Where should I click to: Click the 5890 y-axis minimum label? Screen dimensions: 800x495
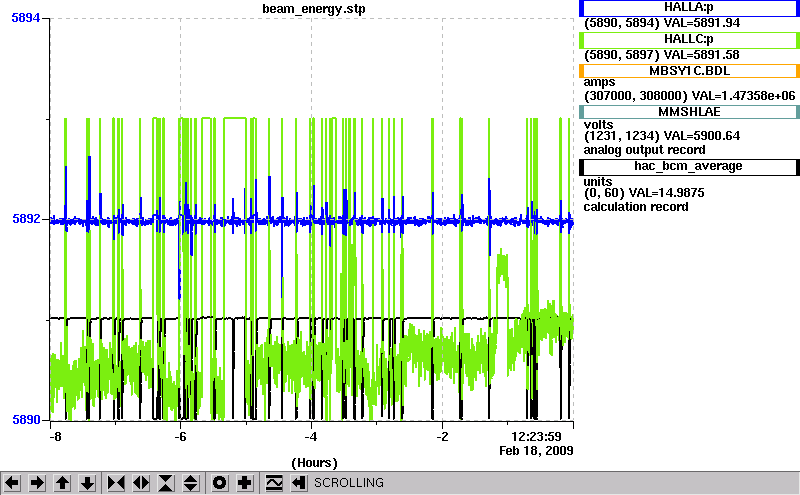26,419
